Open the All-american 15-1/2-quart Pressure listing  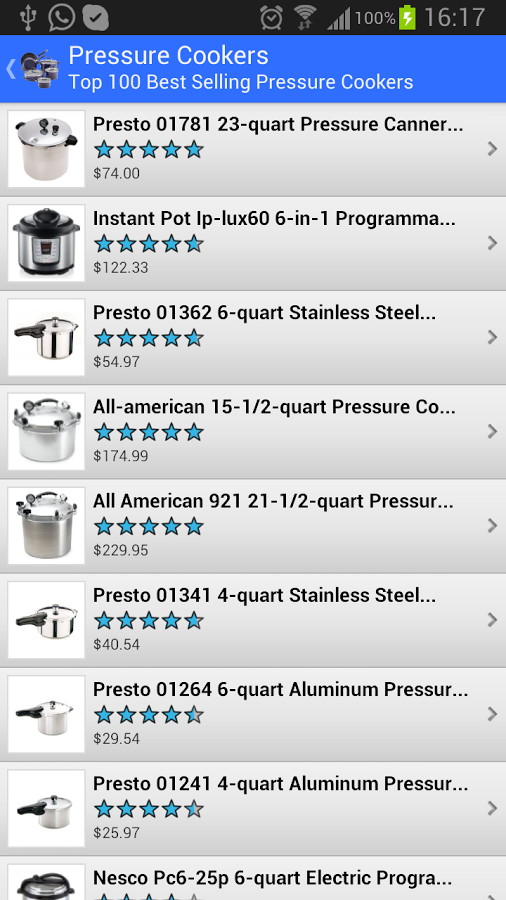tap(253, 432)
